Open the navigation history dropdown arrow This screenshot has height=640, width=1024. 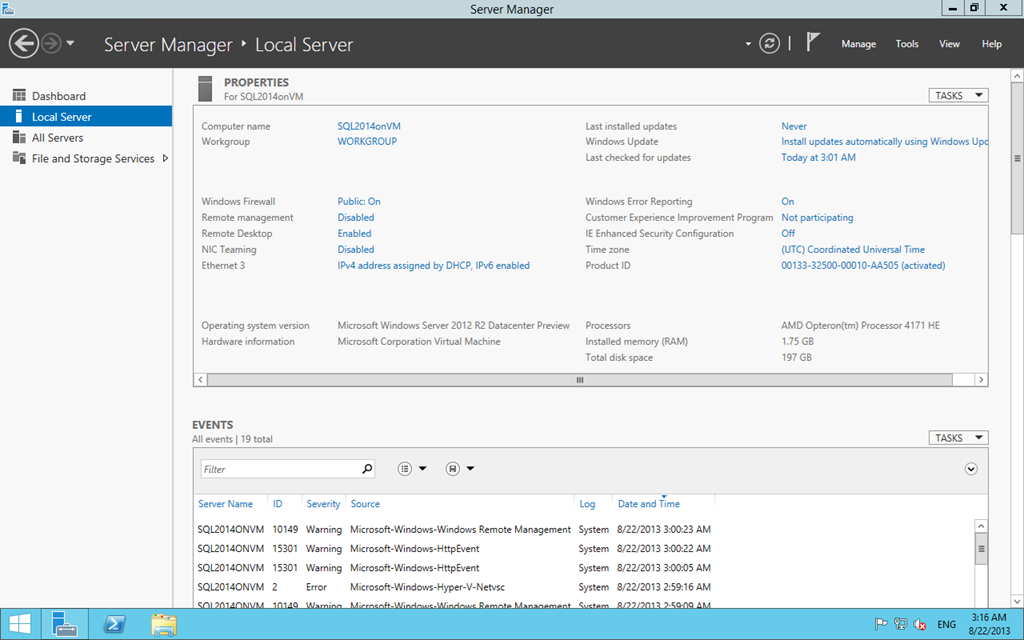coord(70,44)
